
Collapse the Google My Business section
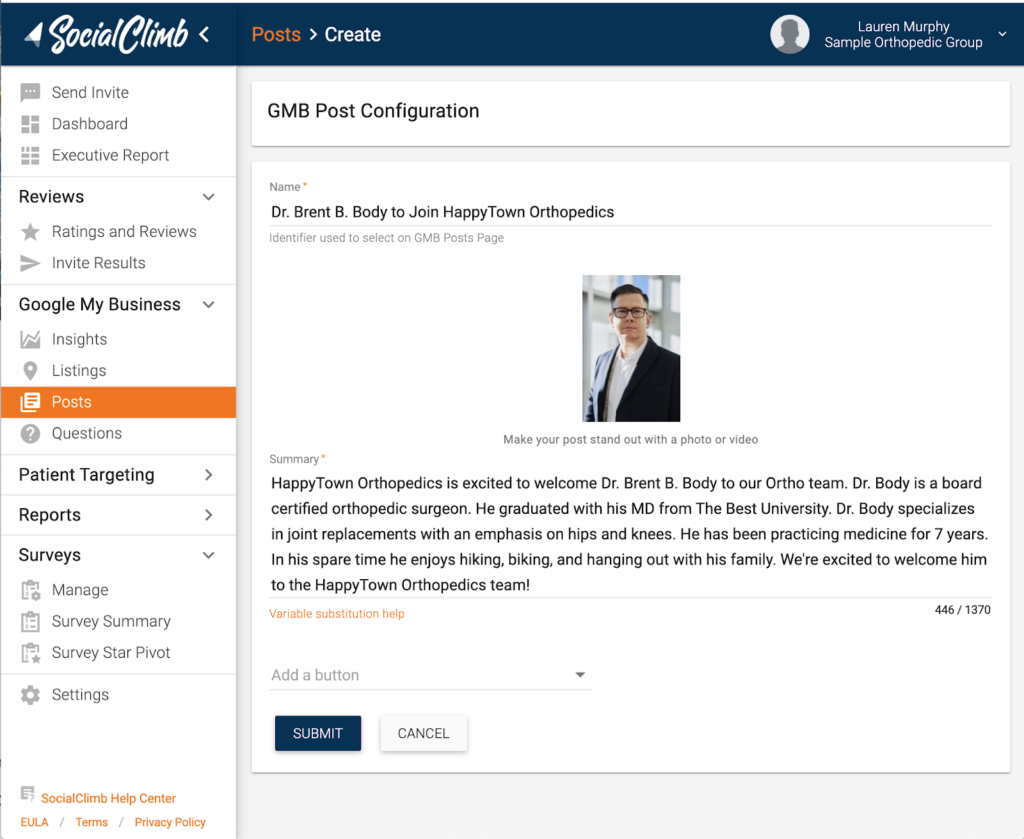pyautogui.click(x=208, y=305)
